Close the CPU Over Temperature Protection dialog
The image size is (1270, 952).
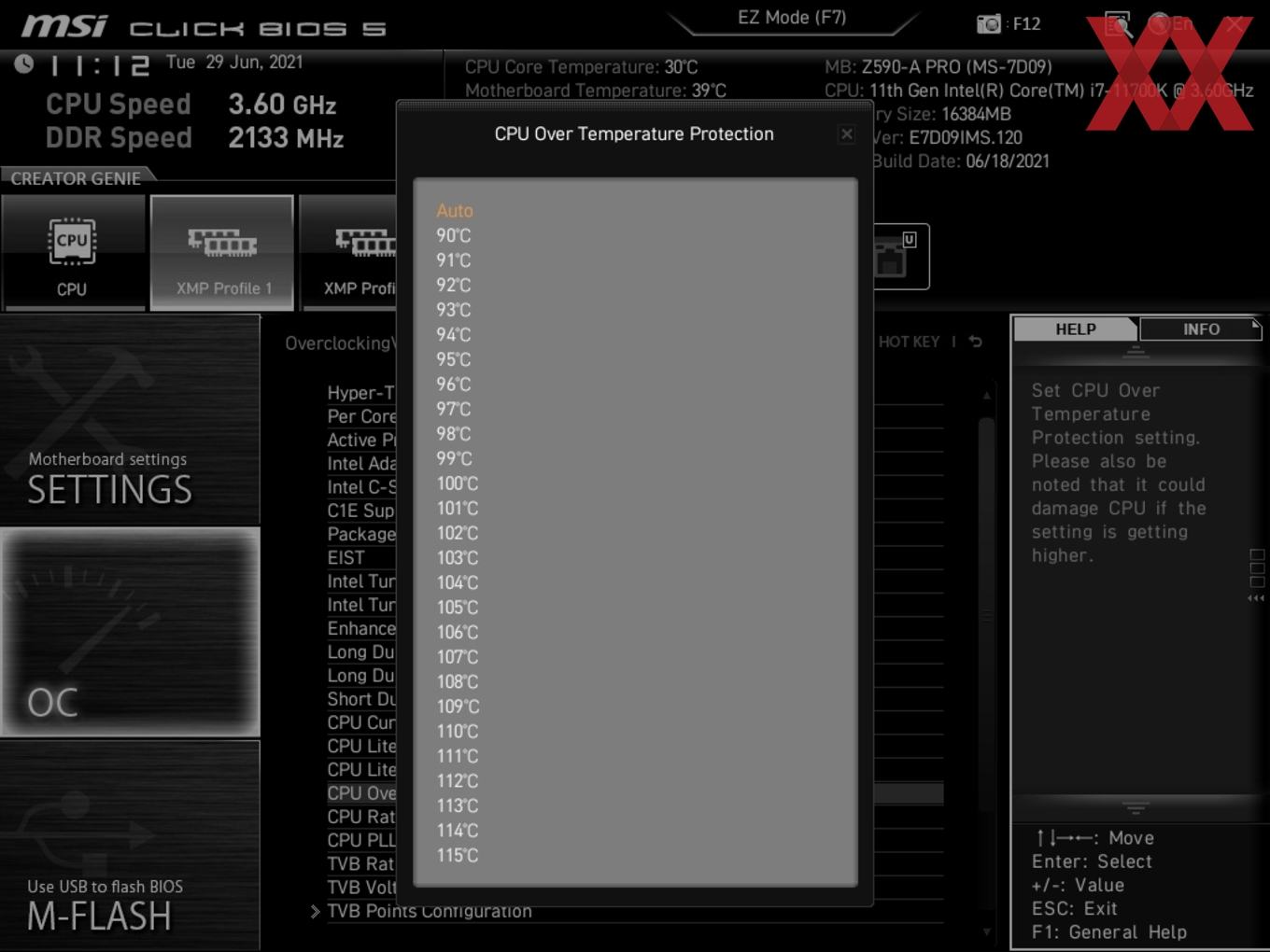pyautogui.click(x=846, y=134)
